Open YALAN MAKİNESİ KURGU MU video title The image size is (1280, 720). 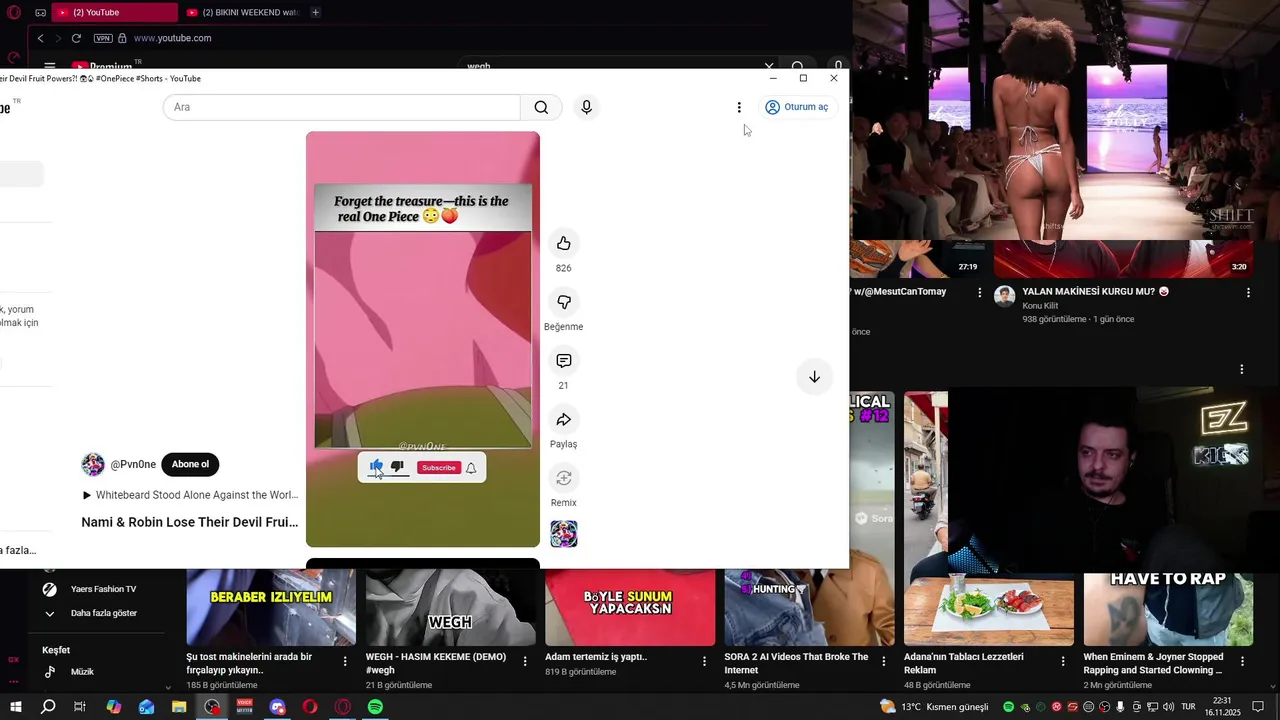pyautogui.click(x=1095, y=292)
